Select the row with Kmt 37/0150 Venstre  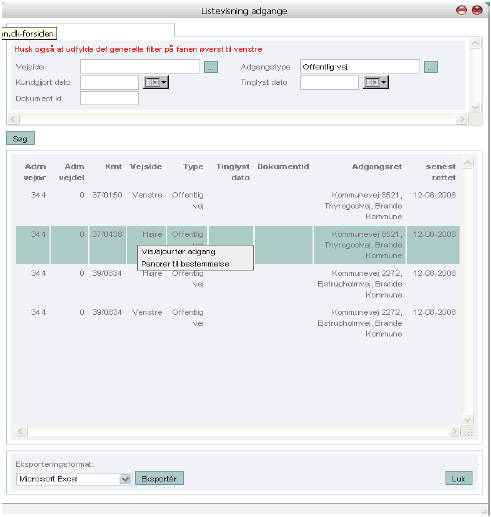(238, 206)
